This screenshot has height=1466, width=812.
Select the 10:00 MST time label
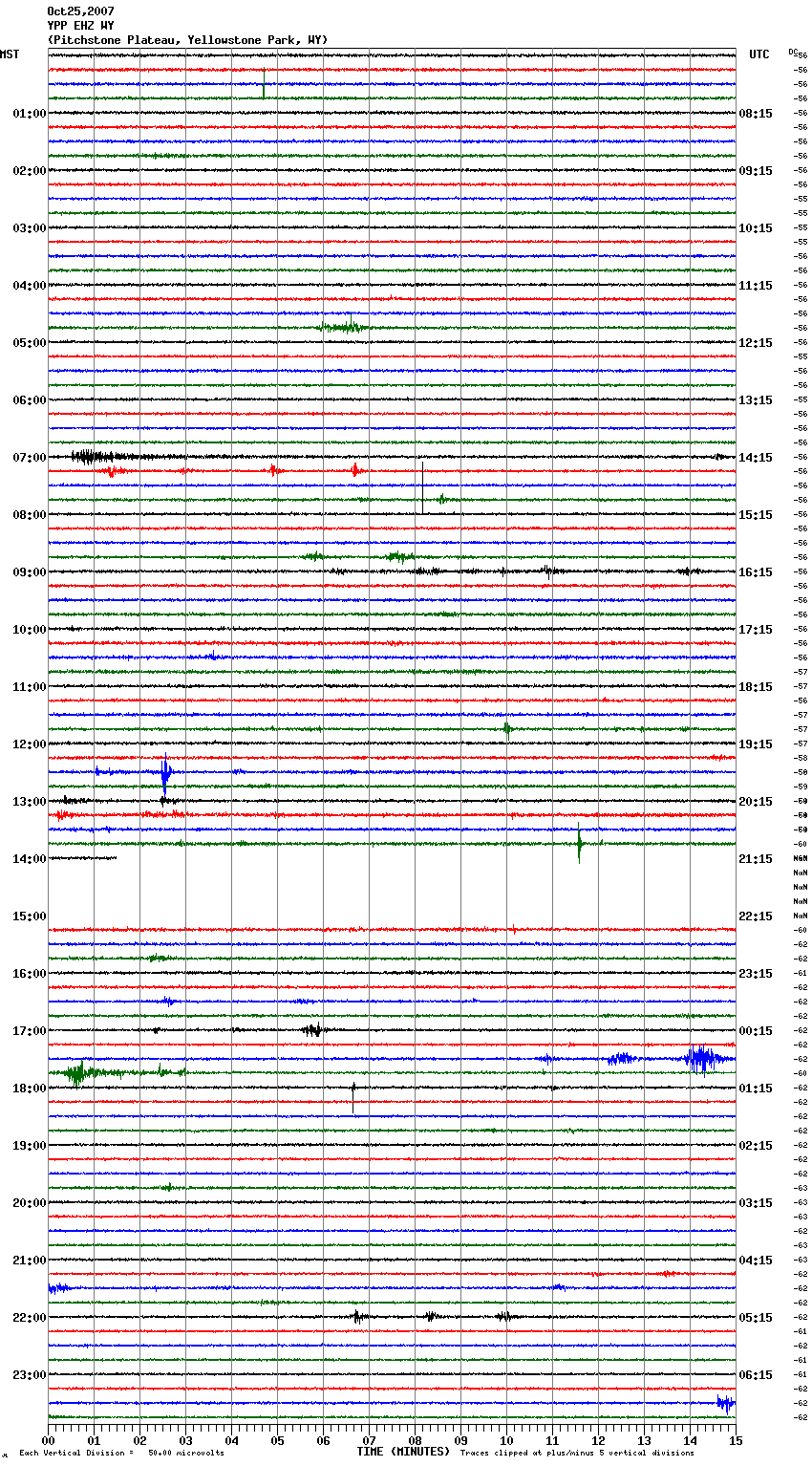pyautogui.click(x=30, y=630)
